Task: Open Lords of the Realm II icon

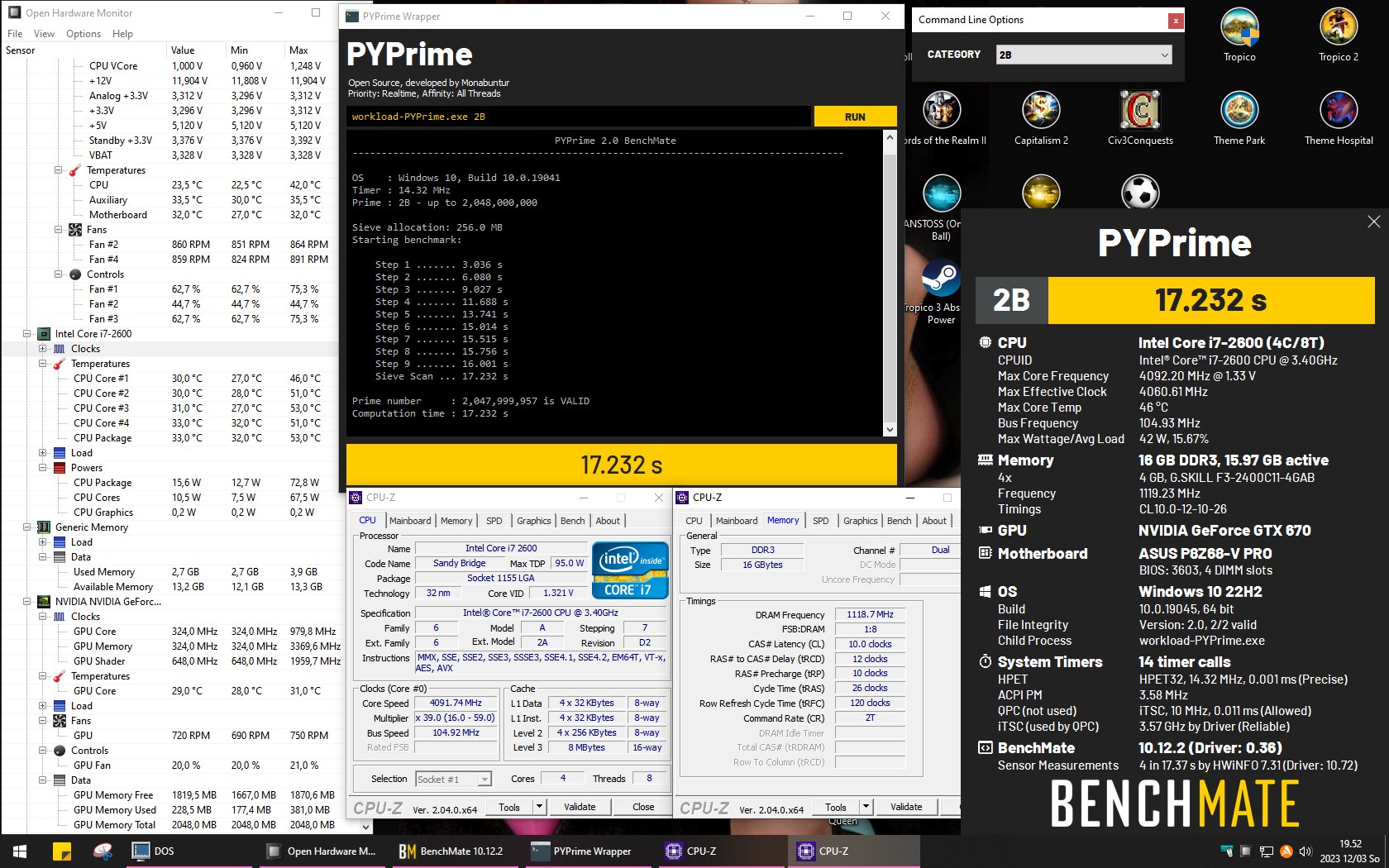Action: 942,117
